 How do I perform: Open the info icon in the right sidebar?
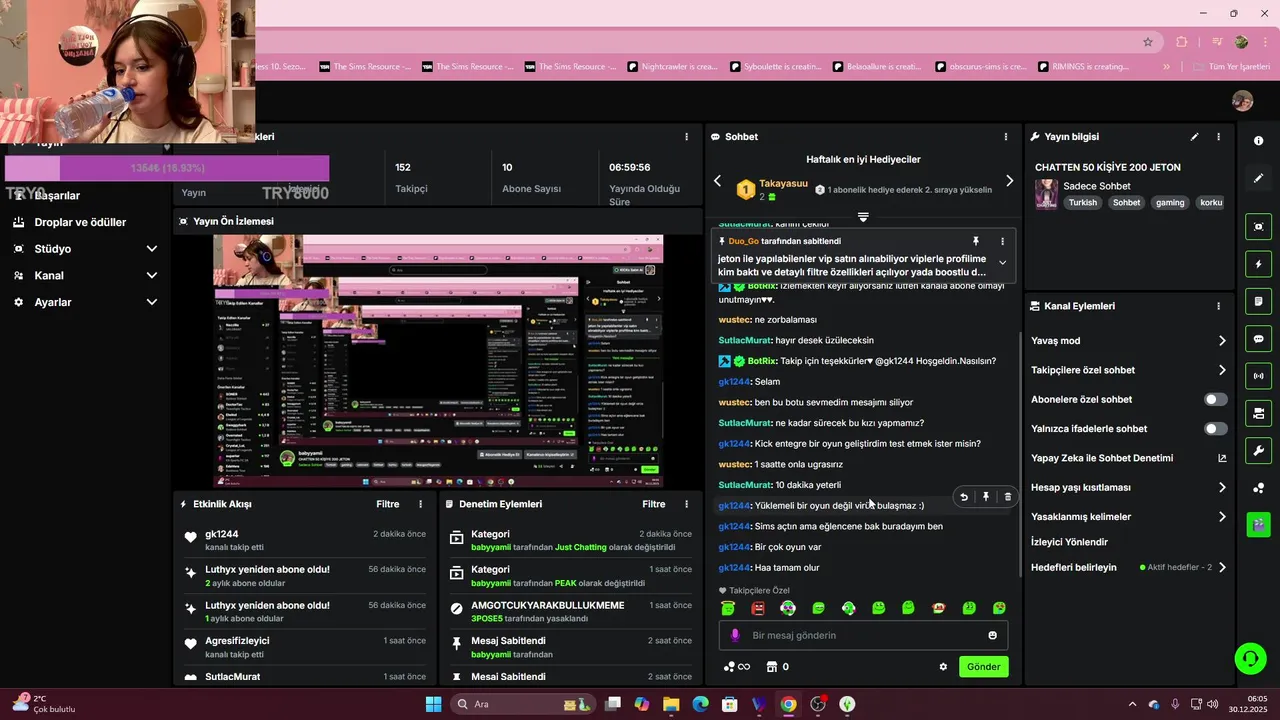pyautogui.click(x=1258, y=141)
